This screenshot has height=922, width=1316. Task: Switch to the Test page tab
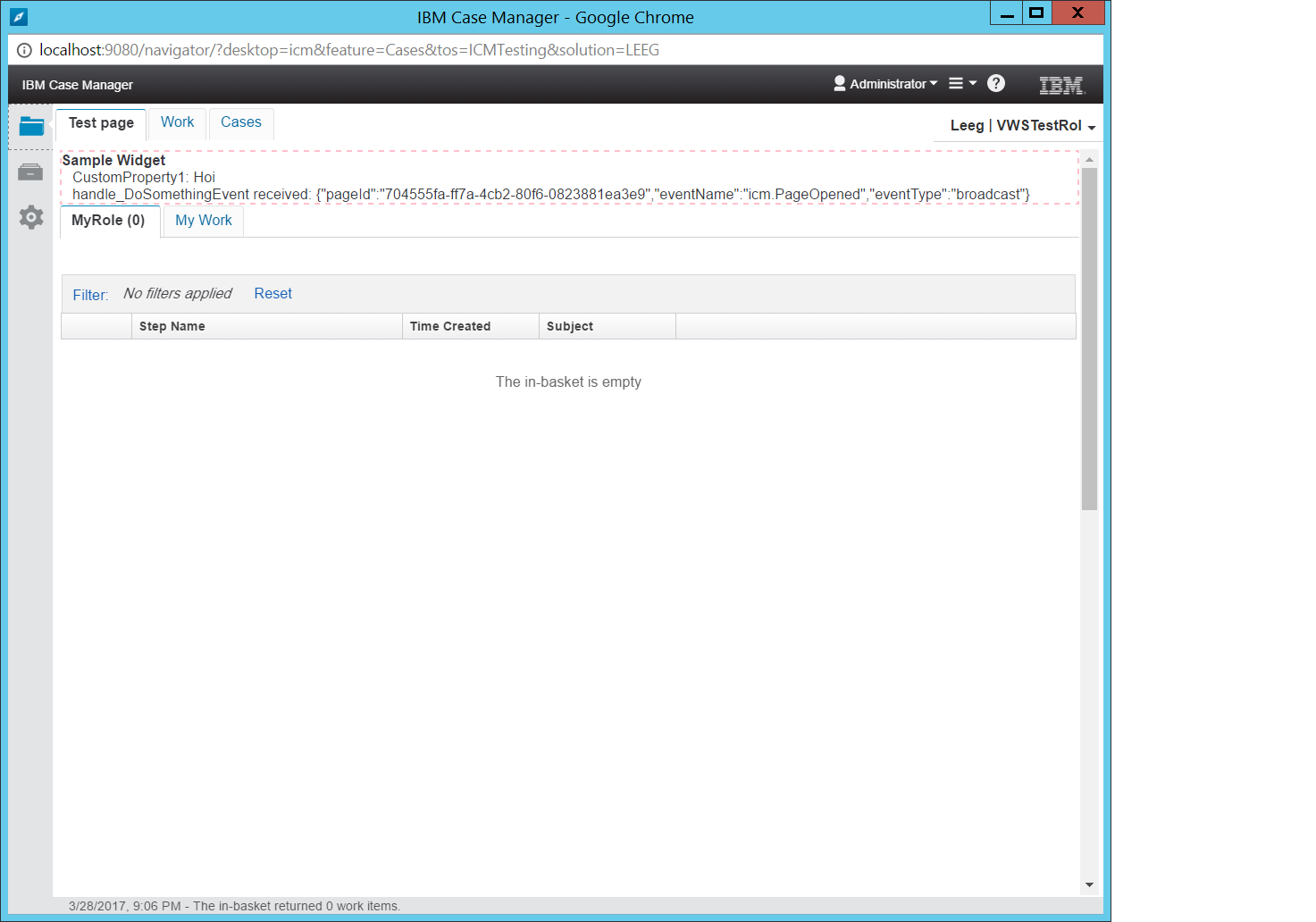[x=101, y=123]
